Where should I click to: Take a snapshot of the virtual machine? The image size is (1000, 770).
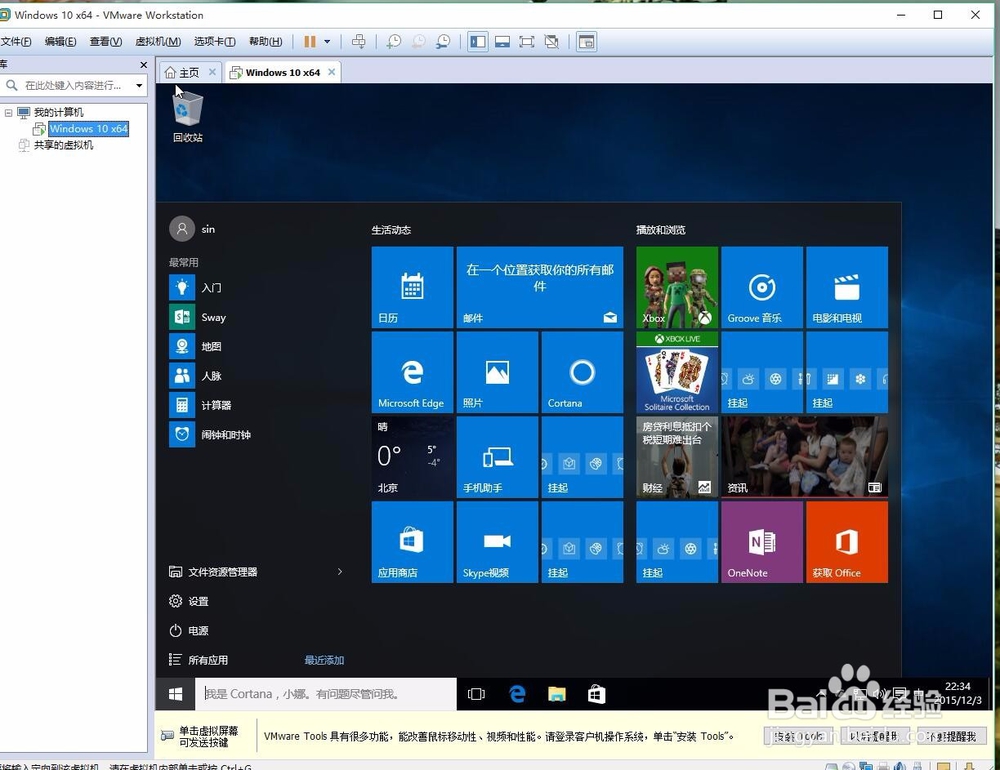point(393,41)
